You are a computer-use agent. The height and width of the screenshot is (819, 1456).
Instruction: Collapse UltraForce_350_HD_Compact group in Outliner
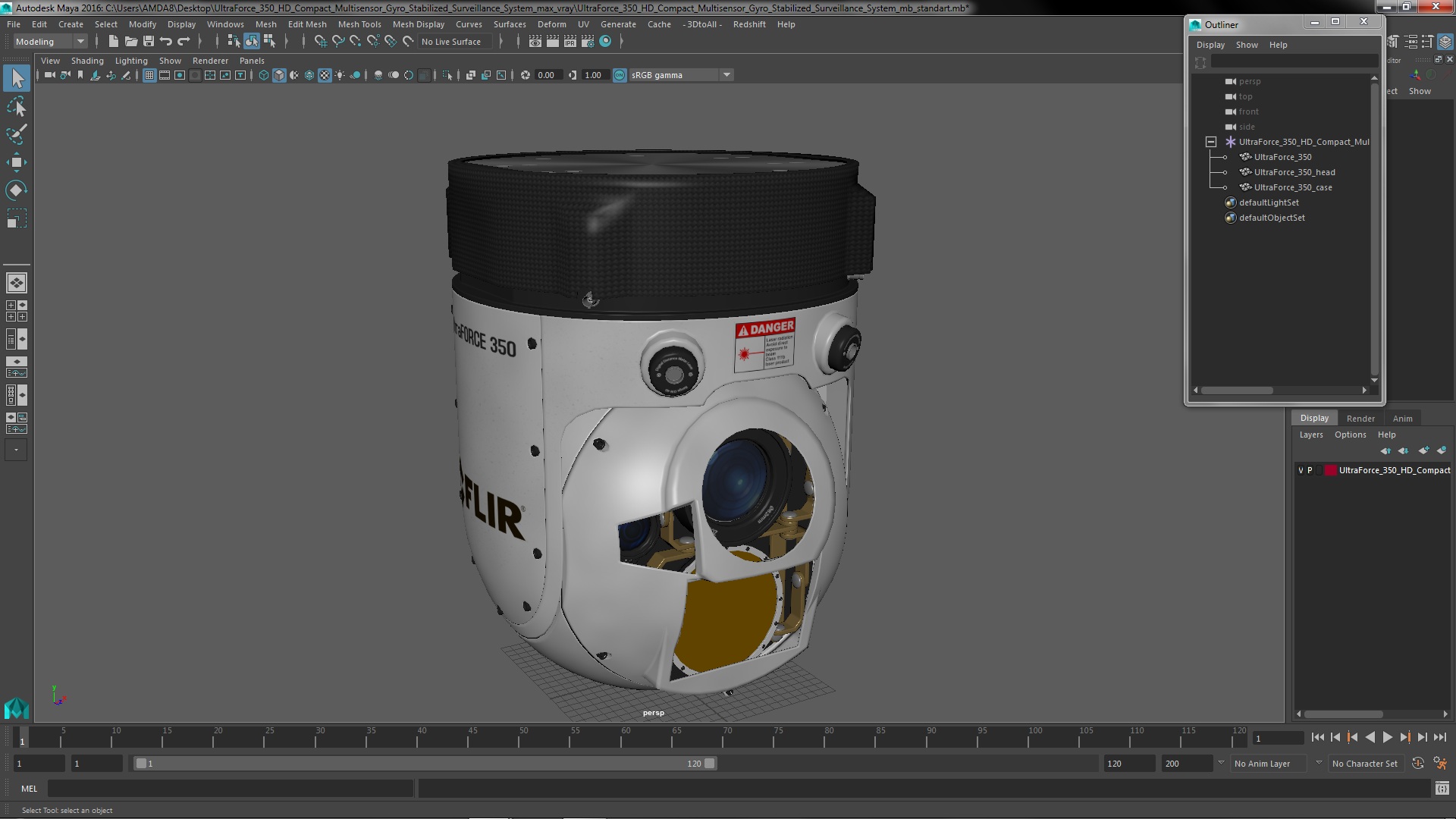pos(1211,142)
